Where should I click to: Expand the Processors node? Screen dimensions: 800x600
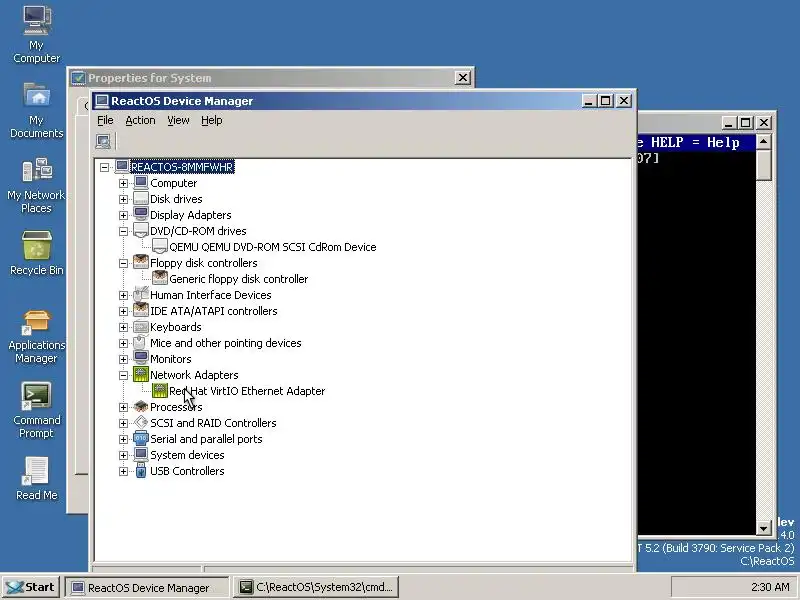123,407
